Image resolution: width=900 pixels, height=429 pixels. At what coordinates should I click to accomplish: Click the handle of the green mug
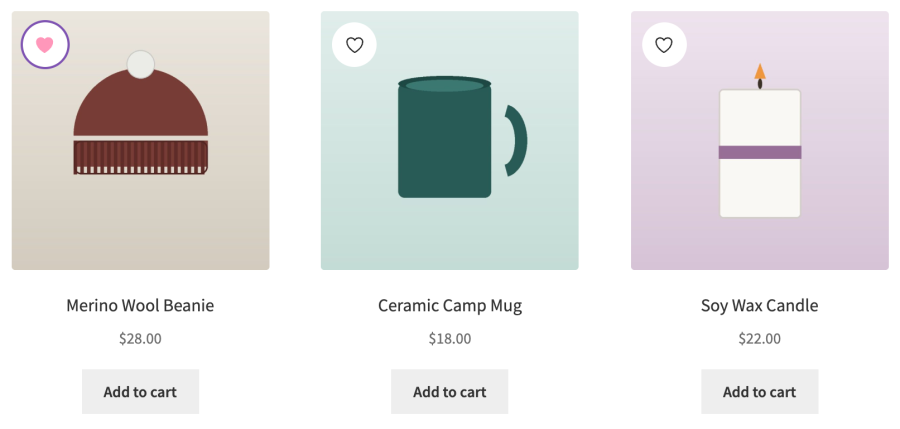[x=517, y=141]
